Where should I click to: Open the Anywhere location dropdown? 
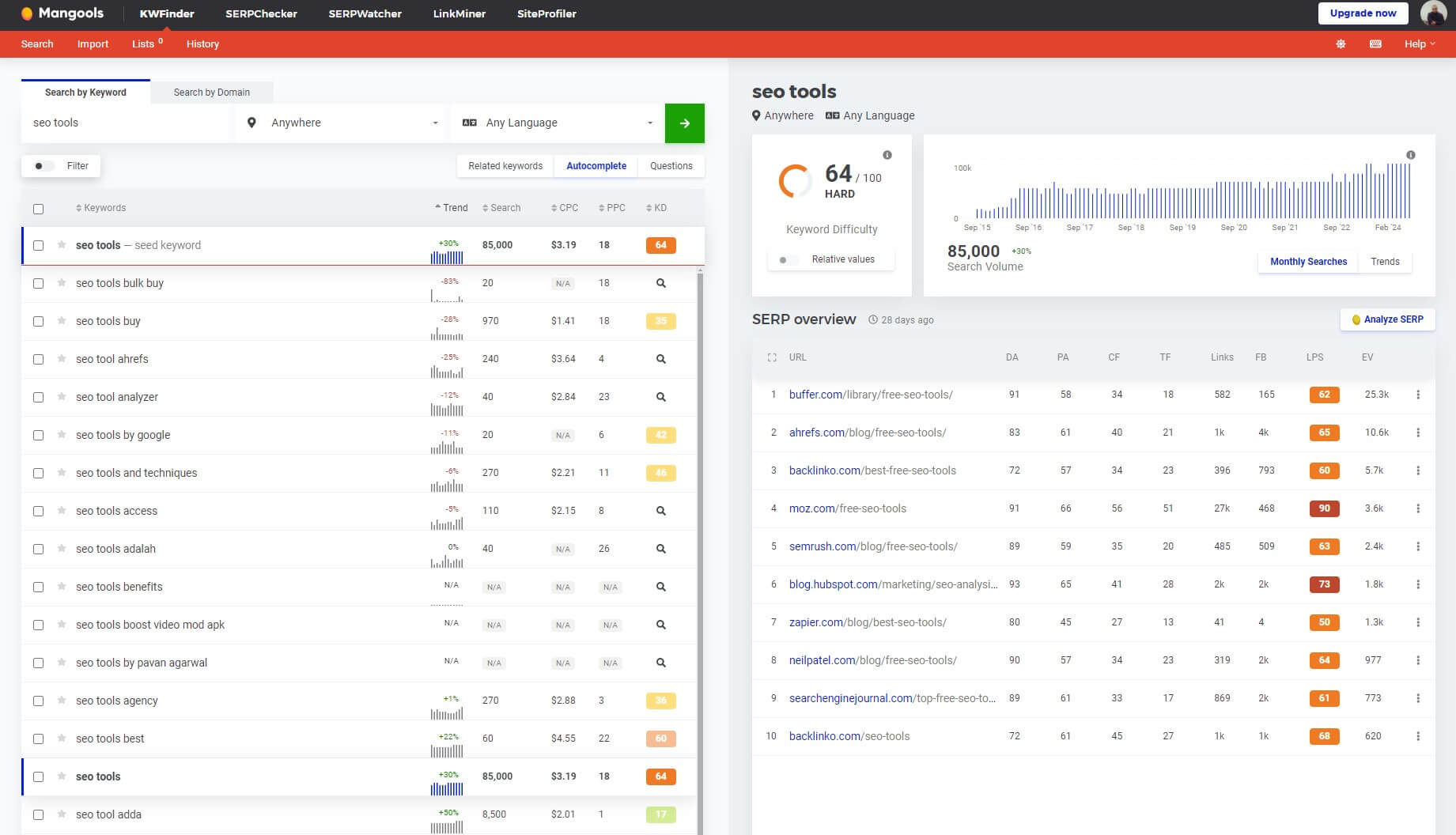(342, 123)
